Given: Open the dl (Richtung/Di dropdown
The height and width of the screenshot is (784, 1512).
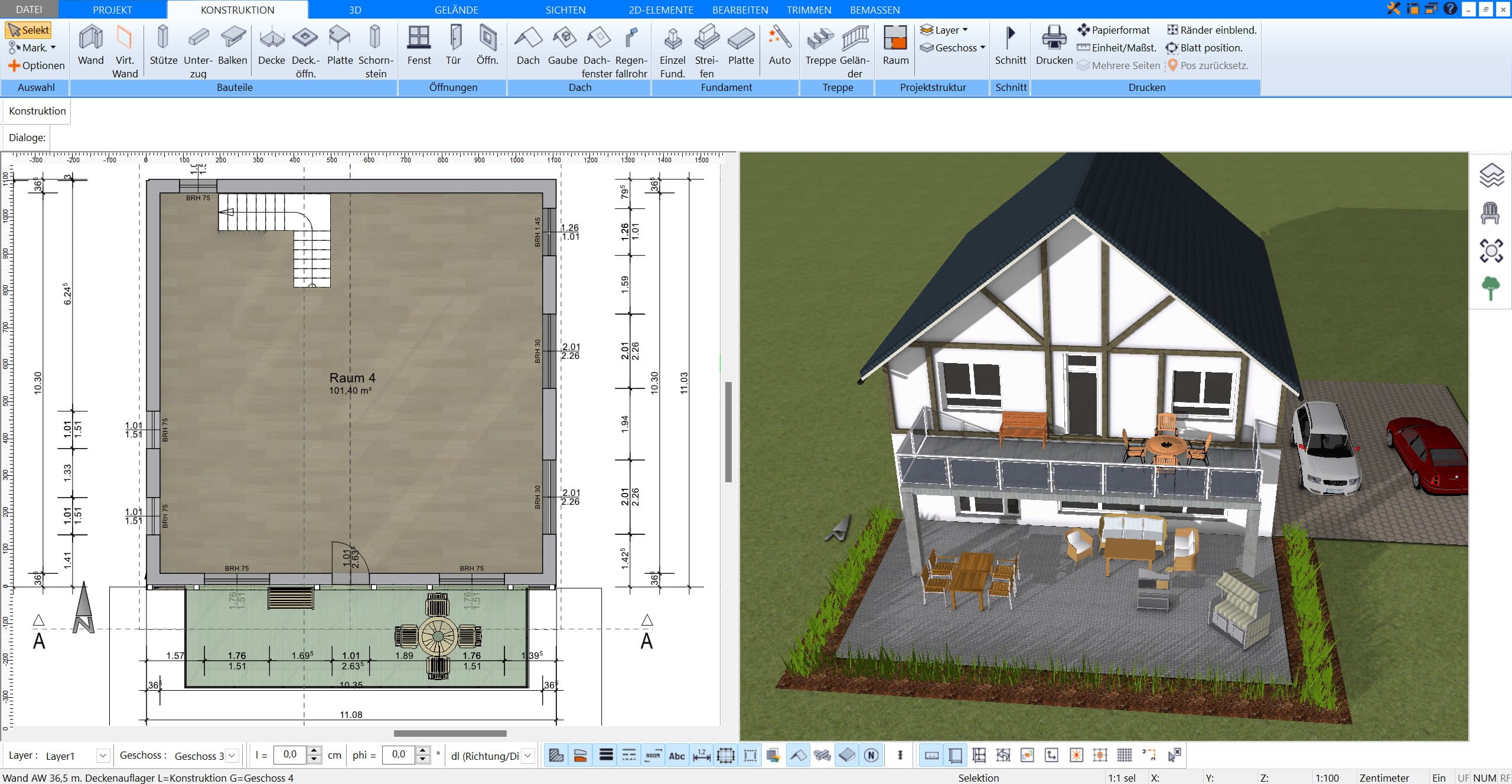Looking at the screenshot, I should 491,755.
